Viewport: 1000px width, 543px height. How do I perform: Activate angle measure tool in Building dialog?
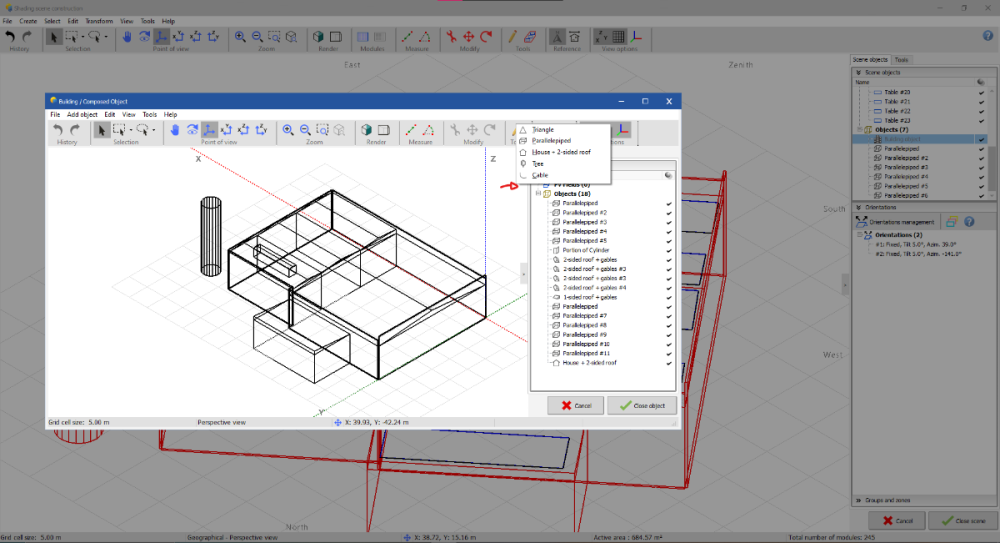(428, 130)
